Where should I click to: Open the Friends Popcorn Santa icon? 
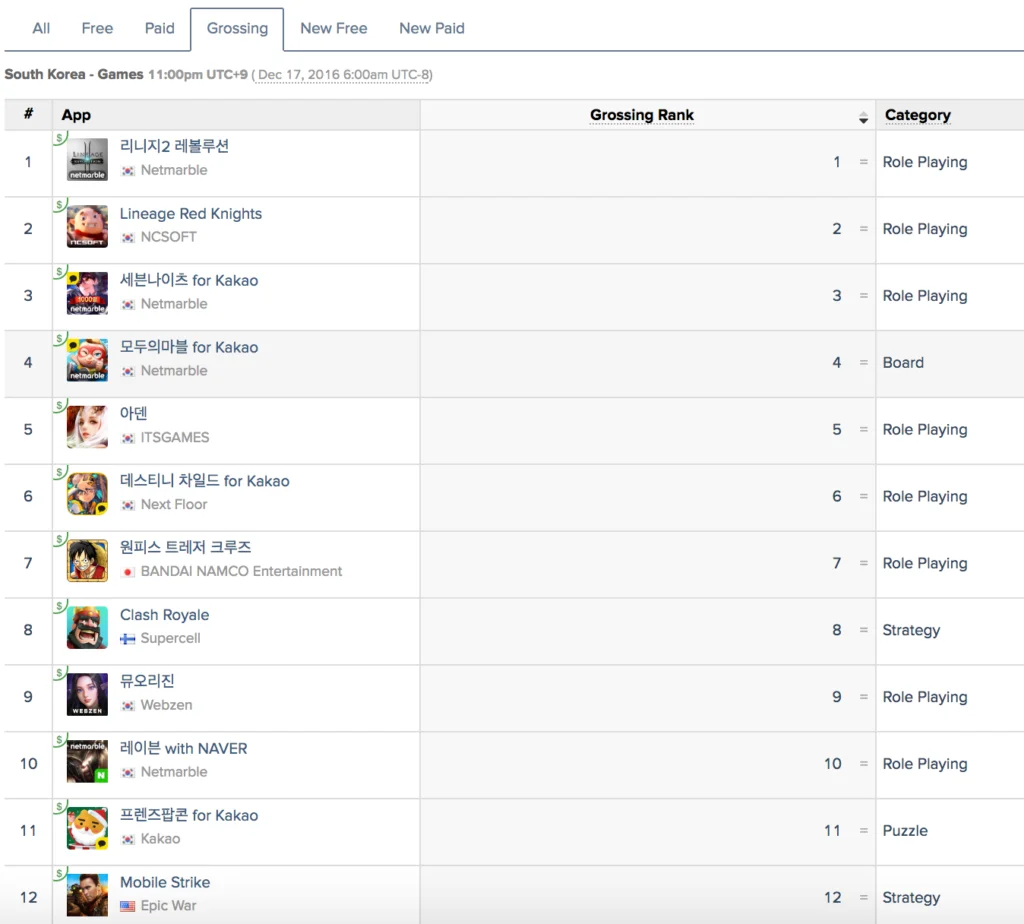[87, 829]
